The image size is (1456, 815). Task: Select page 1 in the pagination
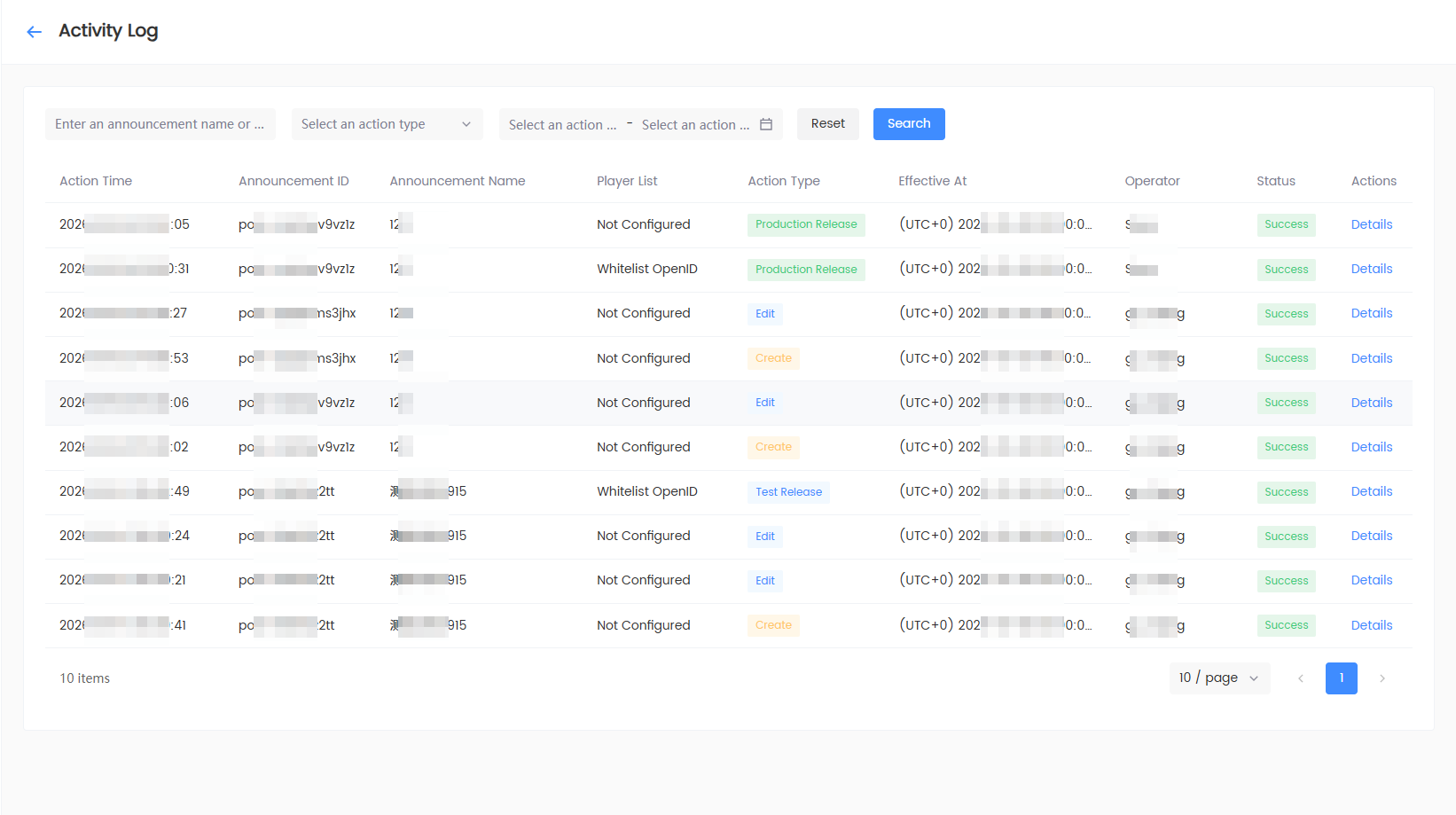tap(1342, 678)
